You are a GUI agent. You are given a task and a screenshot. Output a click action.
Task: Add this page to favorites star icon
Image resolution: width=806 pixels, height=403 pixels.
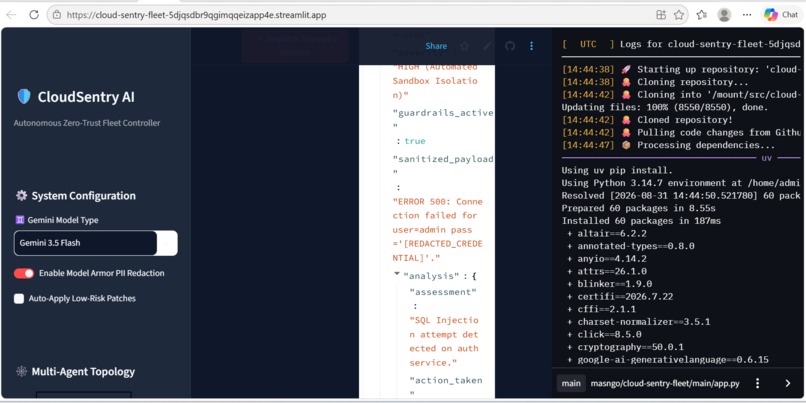[679, 15]
